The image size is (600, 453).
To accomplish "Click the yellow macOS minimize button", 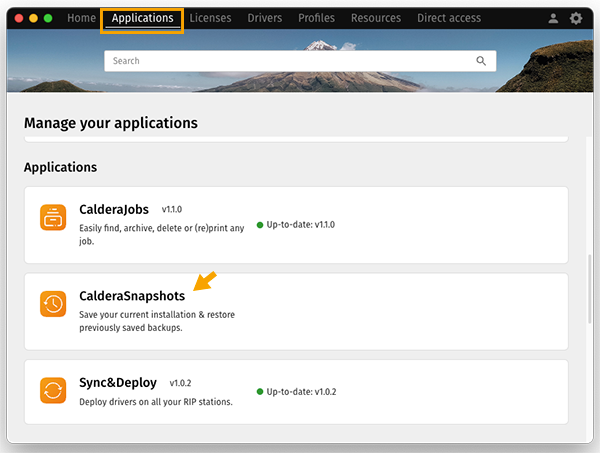I will point(33,18).
